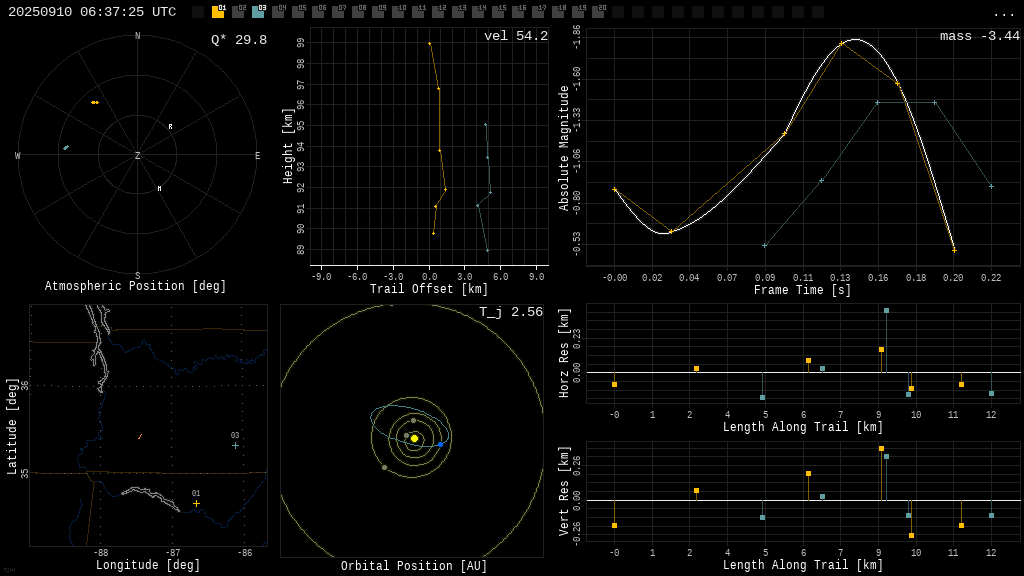Click the mass -3.44 readout
1024x576 pixels.
pyautogui.click(x=979, y=37)
